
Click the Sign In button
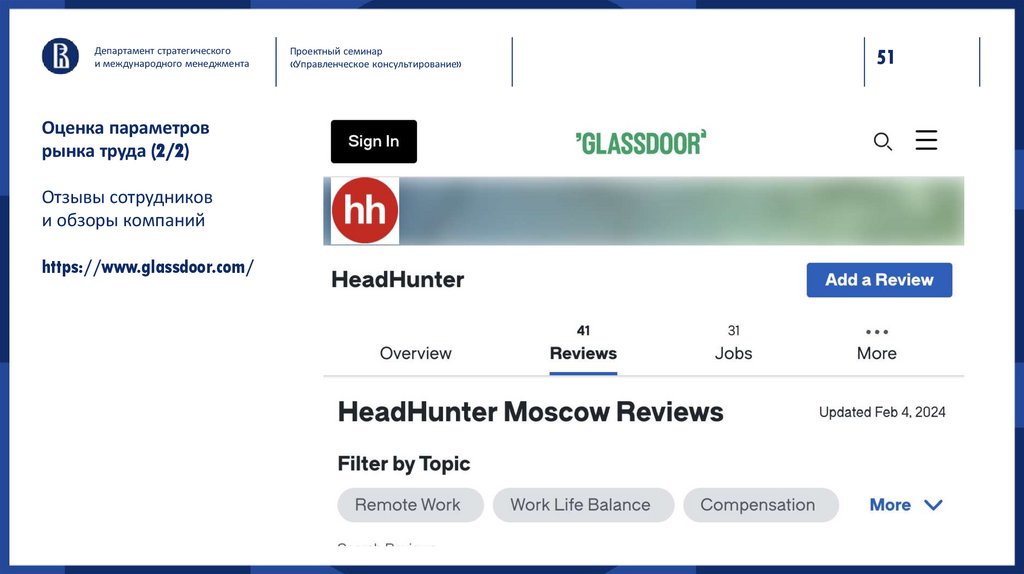pyautogui.click(x=374, y=141)
